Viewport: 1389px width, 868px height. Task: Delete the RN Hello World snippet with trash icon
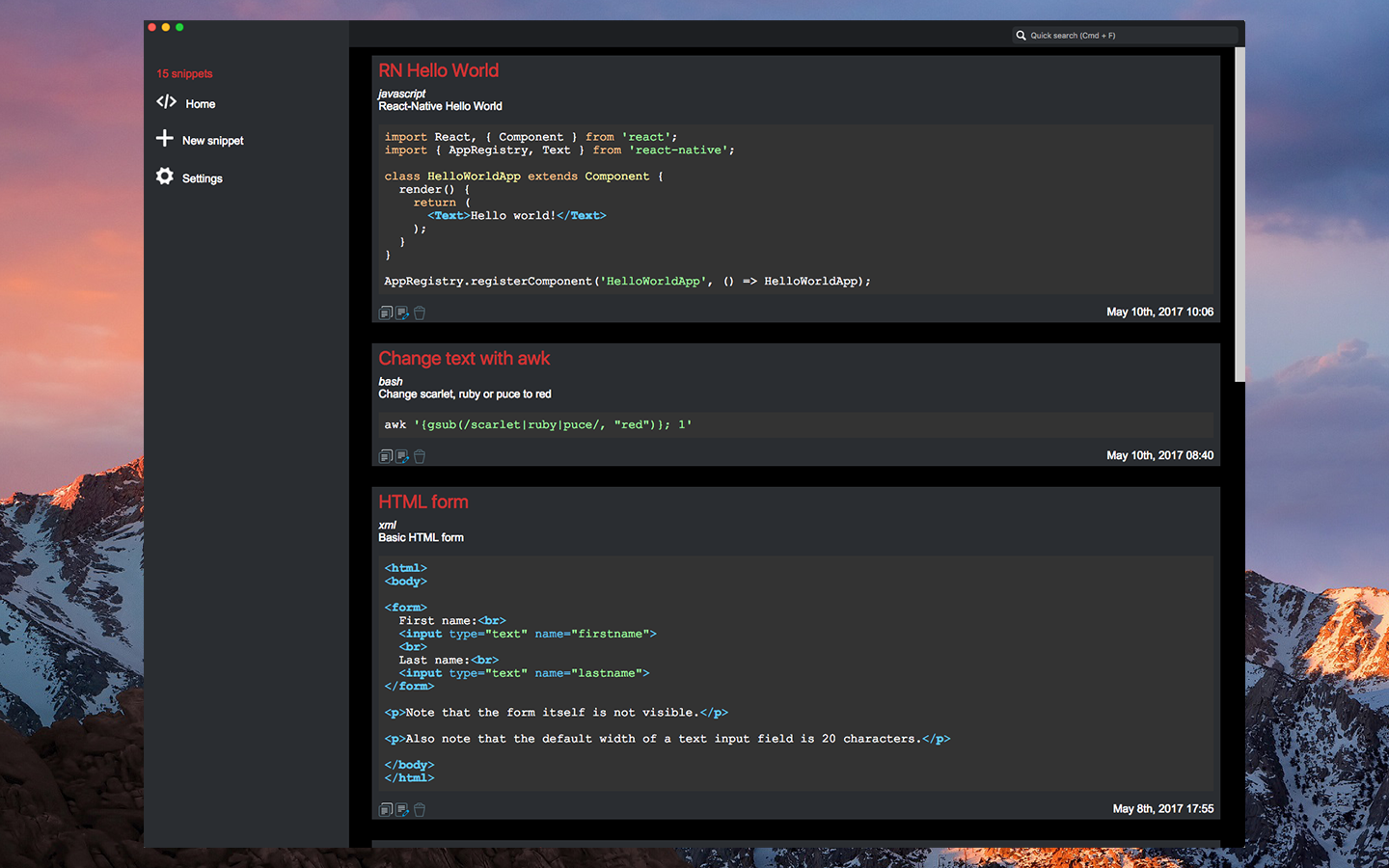pyautogui.click(x=420, y=312)
